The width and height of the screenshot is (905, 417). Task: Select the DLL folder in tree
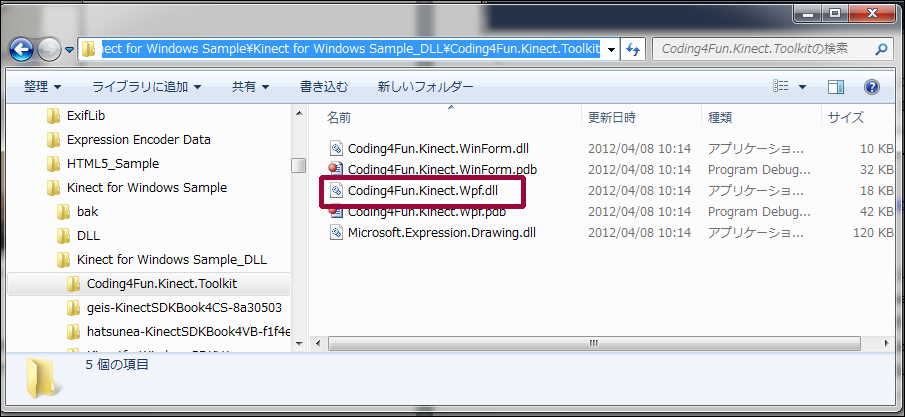point(88,236)
